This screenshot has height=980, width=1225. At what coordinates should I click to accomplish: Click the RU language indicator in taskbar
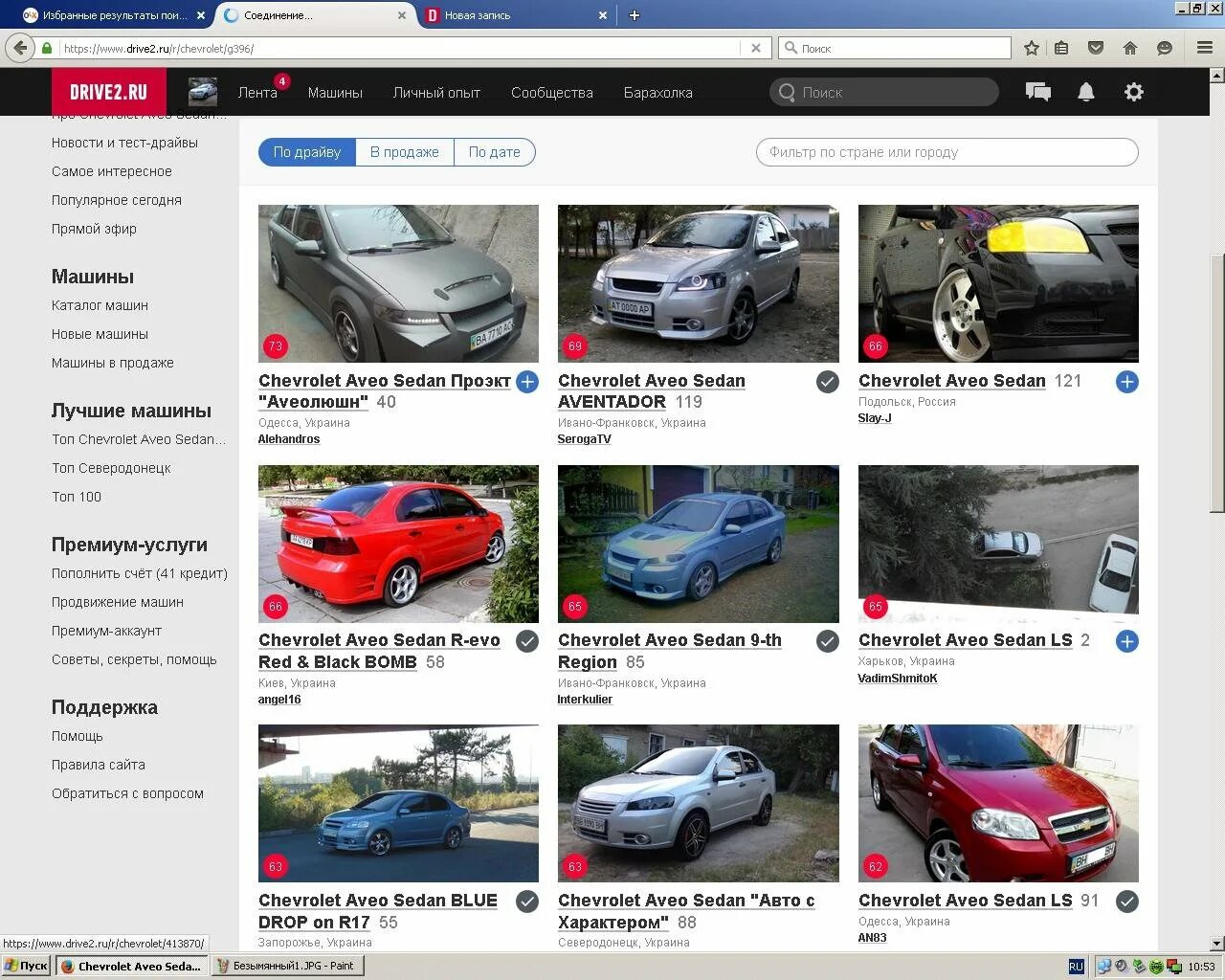[x=1076, y=967]
